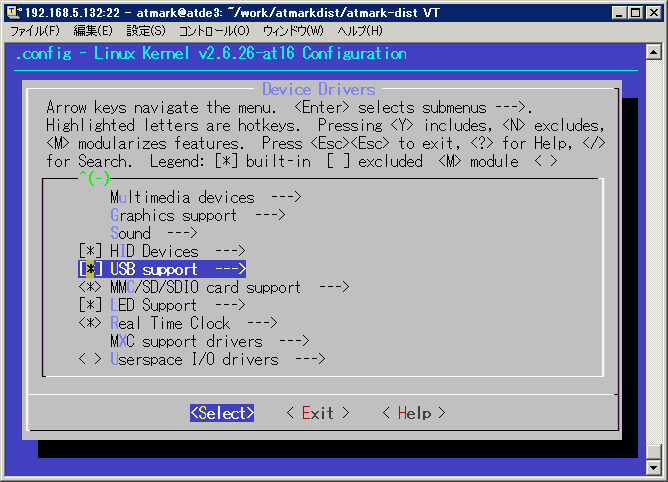Image resolution: width=668 pixels, height=482 pixels.
Task: Open the ファイル(F) menu
Action: click(35, 31)
